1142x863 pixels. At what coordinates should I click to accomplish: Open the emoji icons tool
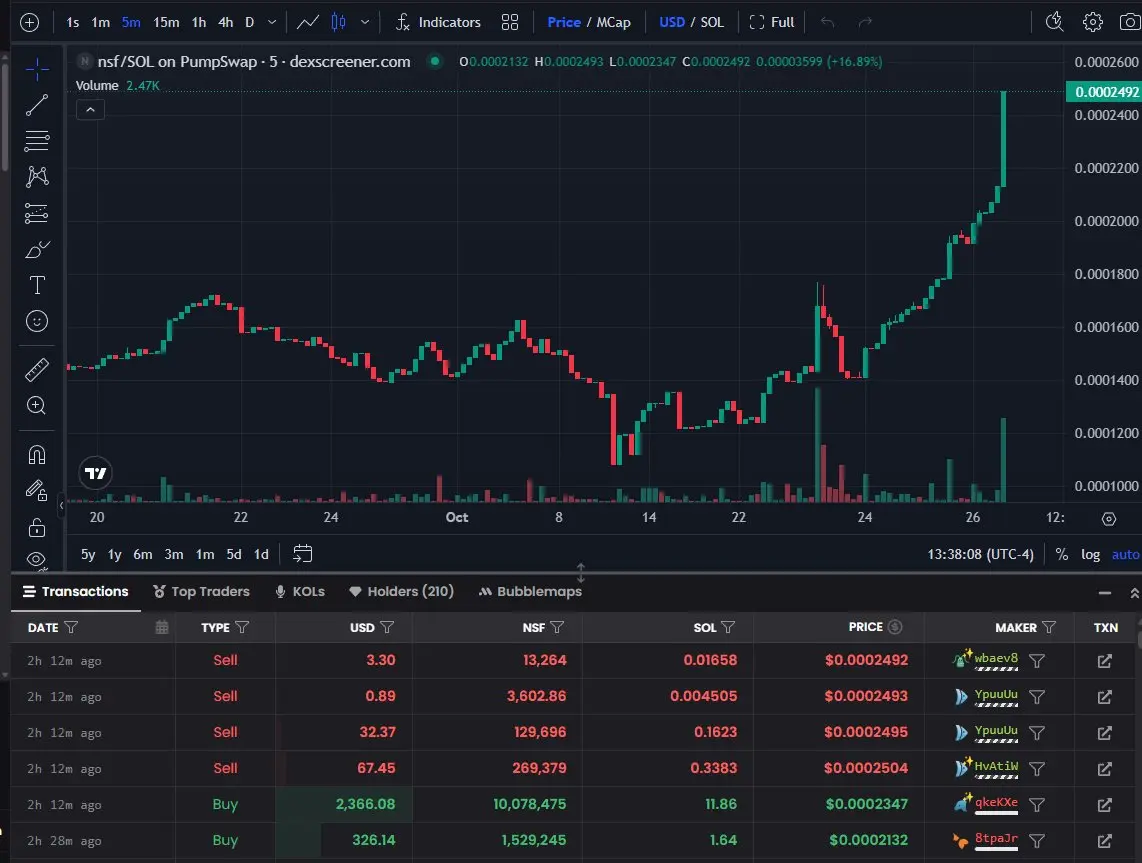point(37,322)
